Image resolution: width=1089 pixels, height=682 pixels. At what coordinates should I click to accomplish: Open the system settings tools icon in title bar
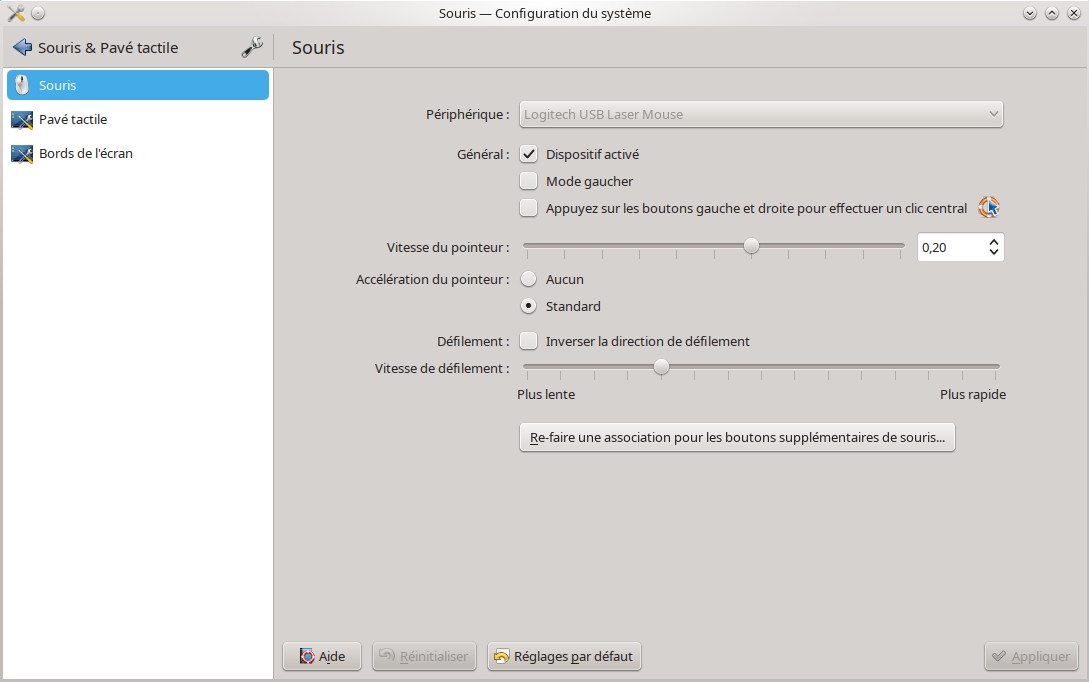pos(15,13)
